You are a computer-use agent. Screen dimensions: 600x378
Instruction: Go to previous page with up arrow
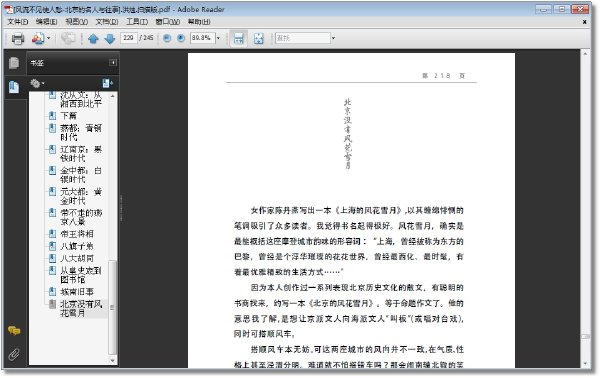tap(93, 38)
